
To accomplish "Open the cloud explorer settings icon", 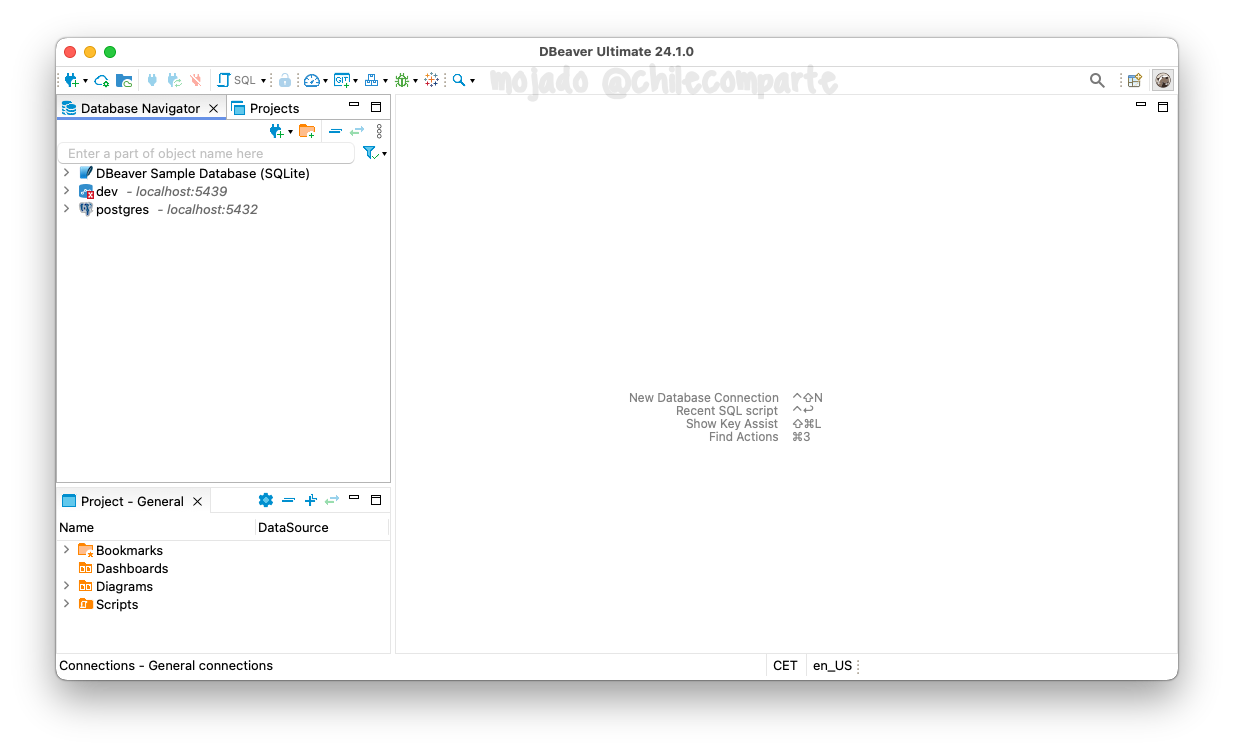I will (x=101, y=80).
